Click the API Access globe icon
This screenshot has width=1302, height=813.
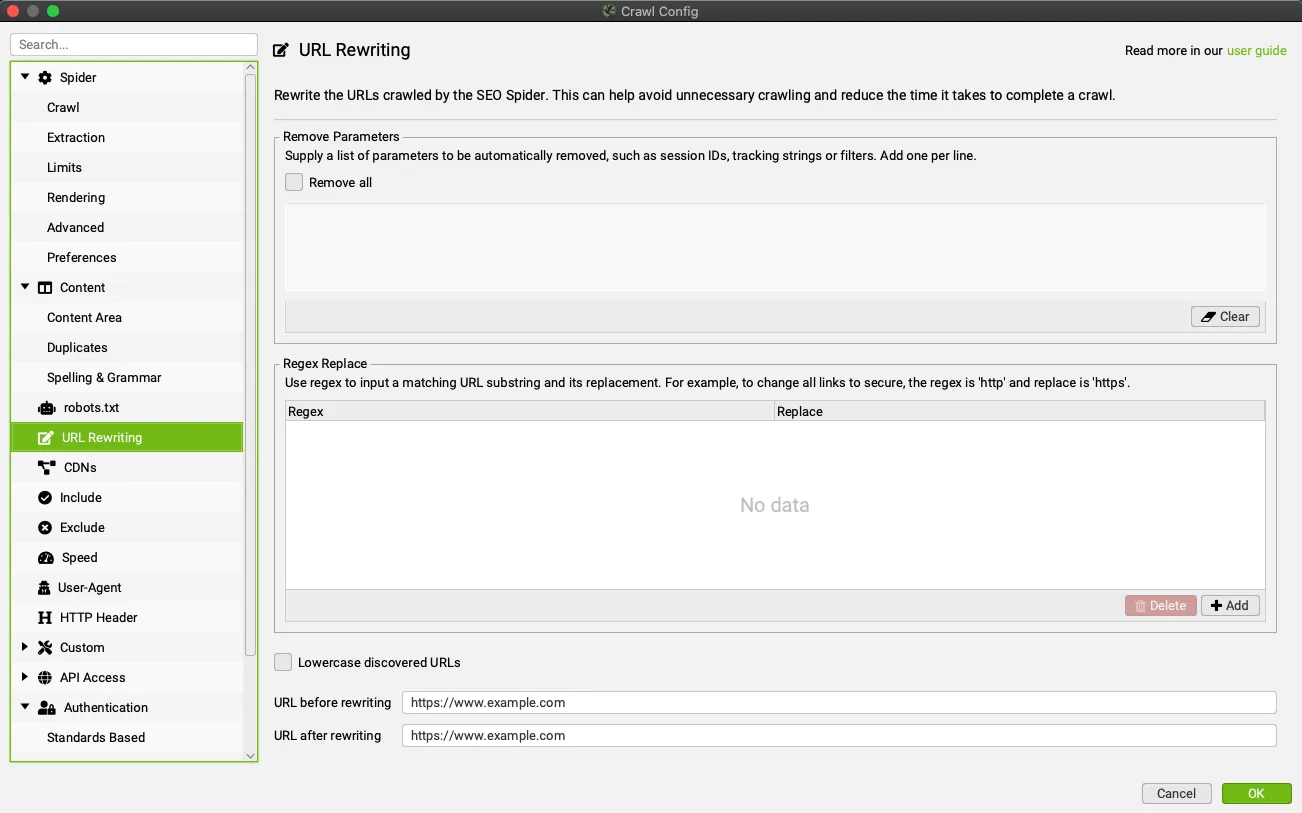click(x=45, y=678)
